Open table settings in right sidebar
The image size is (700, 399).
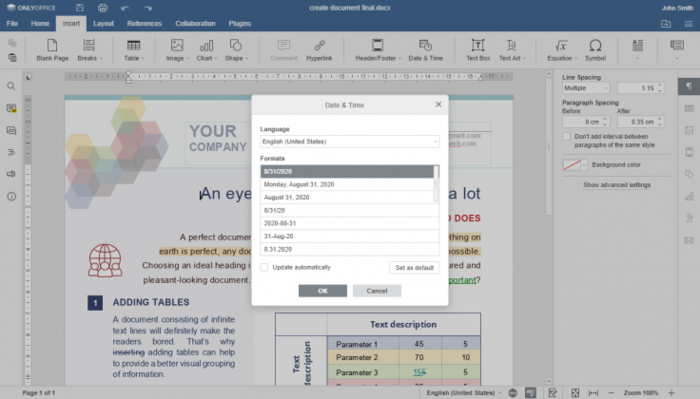[x=689, y=108]
